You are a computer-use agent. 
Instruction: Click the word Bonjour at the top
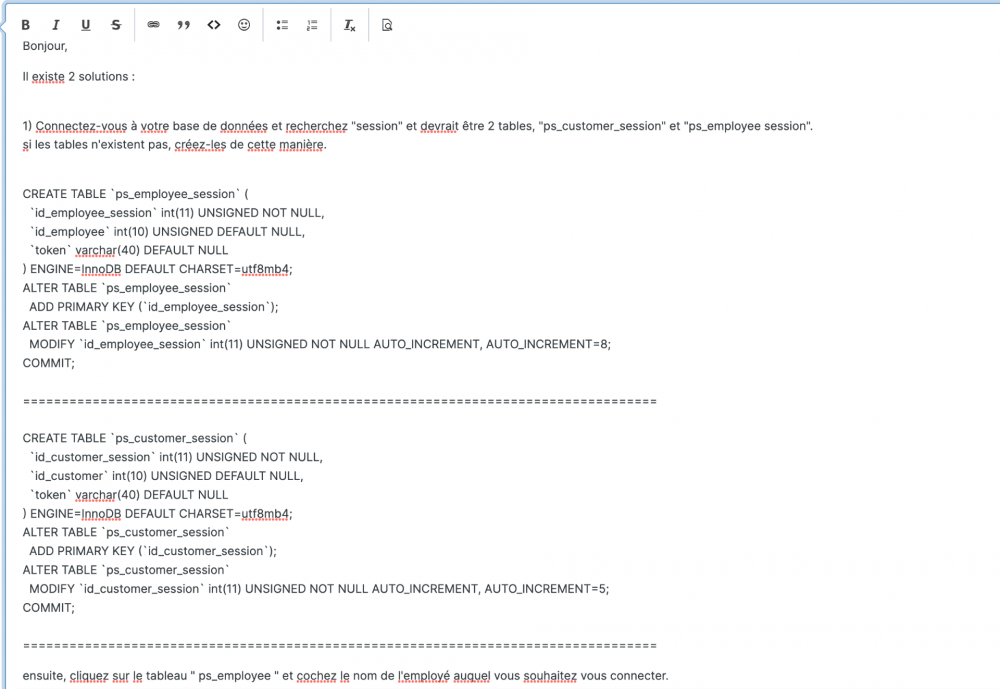coord(44,45)
